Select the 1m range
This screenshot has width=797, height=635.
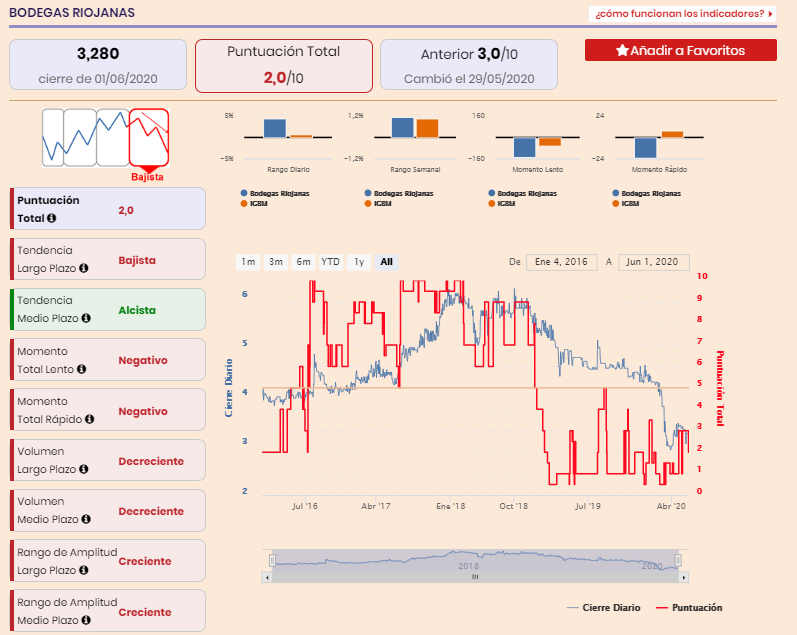pos(248,262)
